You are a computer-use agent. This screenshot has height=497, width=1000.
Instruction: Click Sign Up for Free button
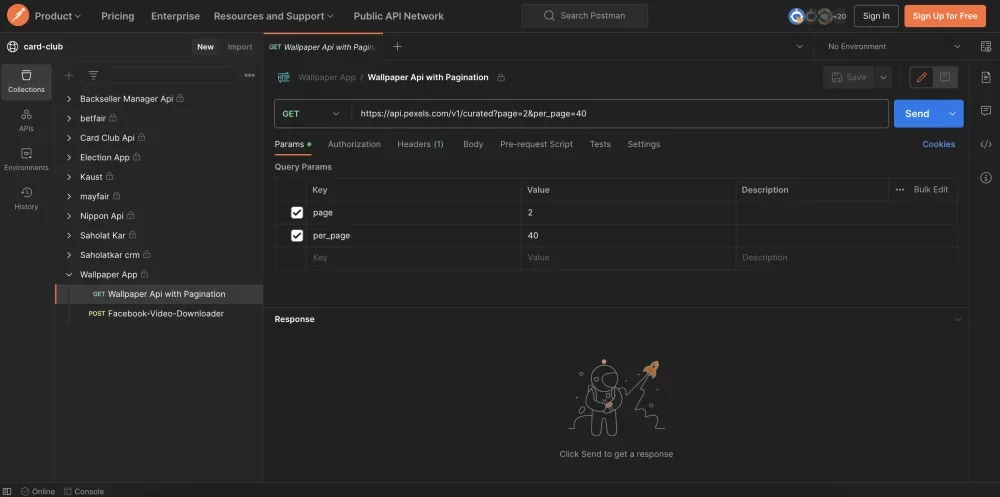(945, 16)
